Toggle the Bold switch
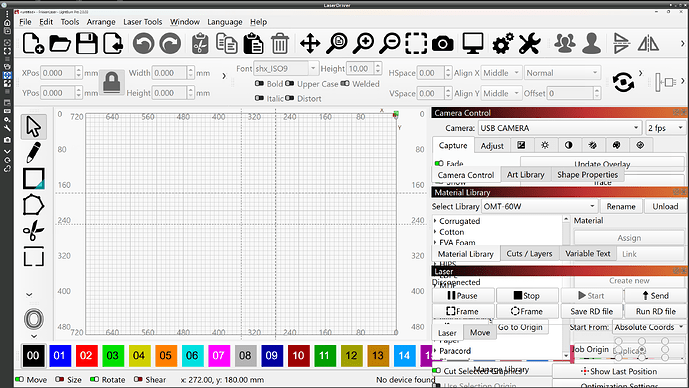The width and height of the screenshot is (689, 388). point(259,83)
